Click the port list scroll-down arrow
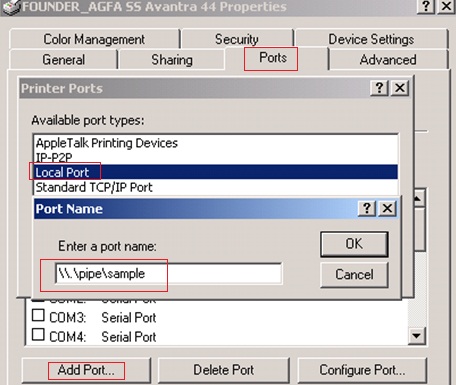Image resolution: width=456 pixels, height=385 pixels. click(417, 336)
